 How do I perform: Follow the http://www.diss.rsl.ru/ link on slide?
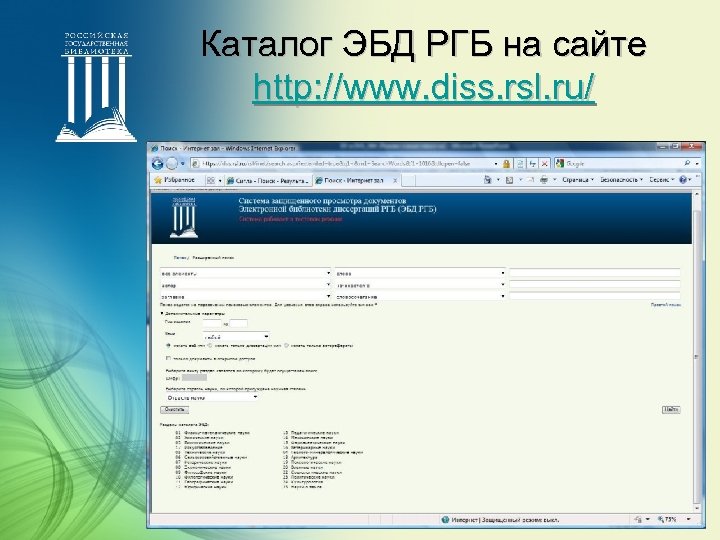pos(424,87)
